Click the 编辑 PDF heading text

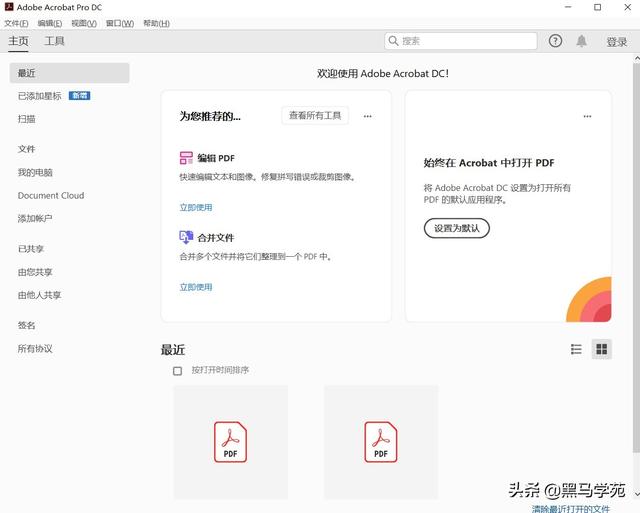point(216,158)
